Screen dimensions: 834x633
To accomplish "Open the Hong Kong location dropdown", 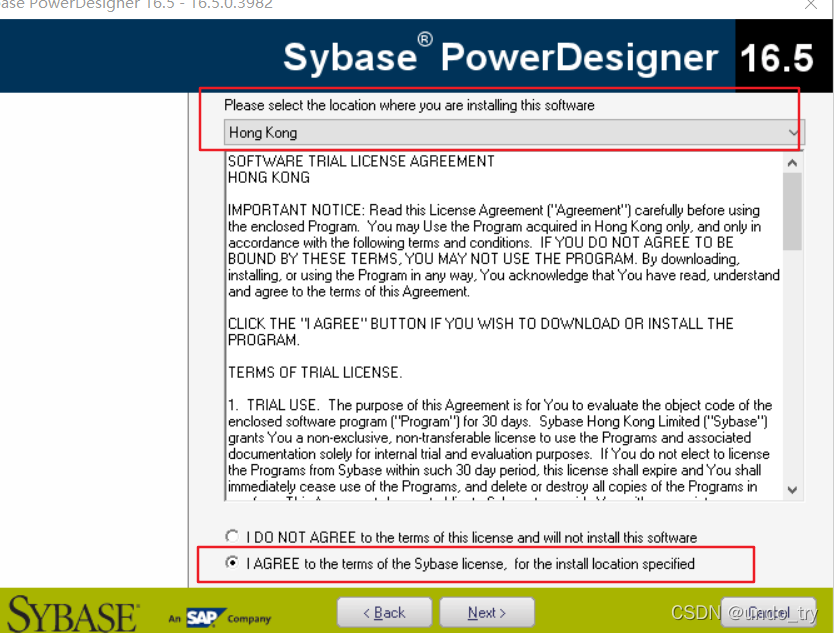I will 514,132.
